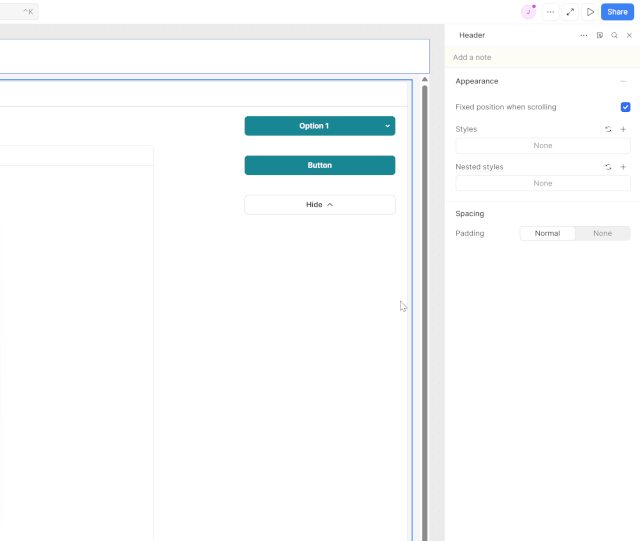Click the Padding label
The image size is (640, 541).
(x=470, y=234)
